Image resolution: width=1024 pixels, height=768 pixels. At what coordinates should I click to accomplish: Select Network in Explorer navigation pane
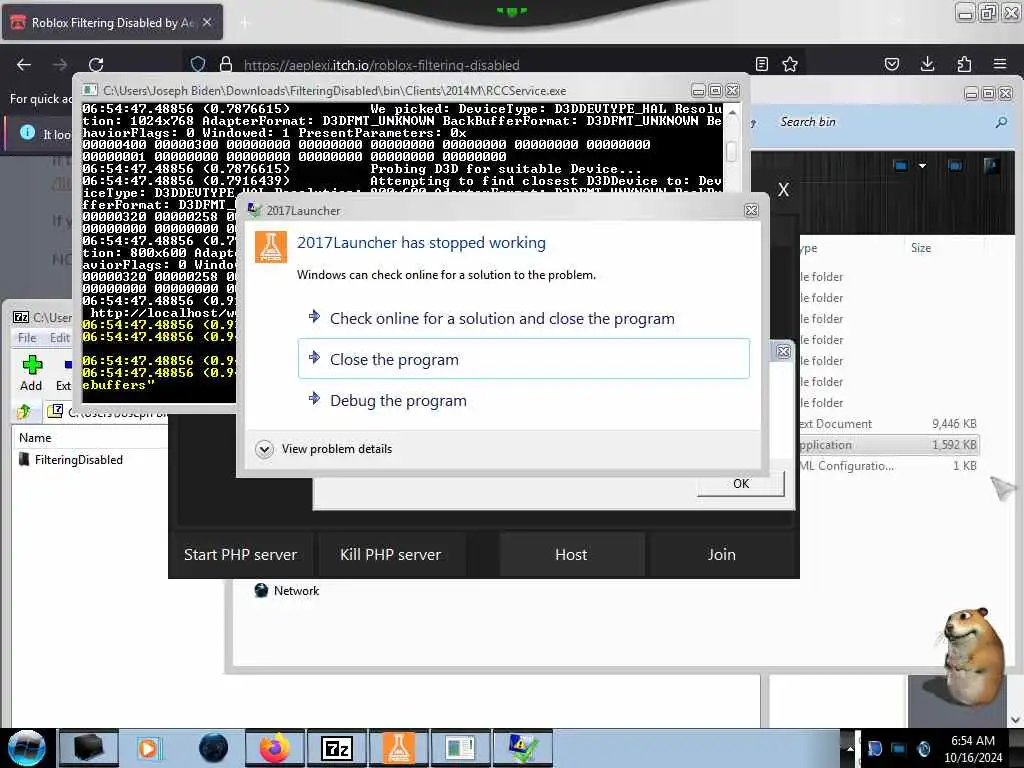(287, 590)
